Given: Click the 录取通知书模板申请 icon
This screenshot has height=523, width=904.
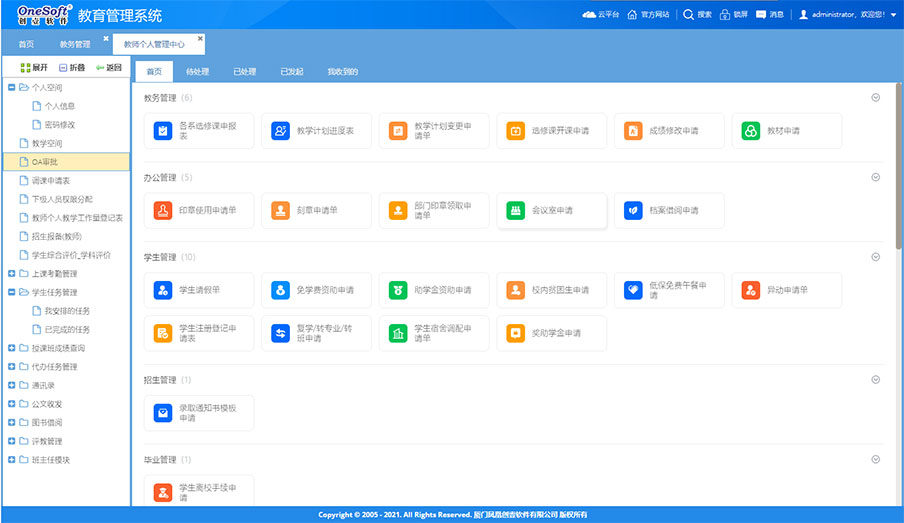Looking at the screenshot, I should tap(162, 413).
